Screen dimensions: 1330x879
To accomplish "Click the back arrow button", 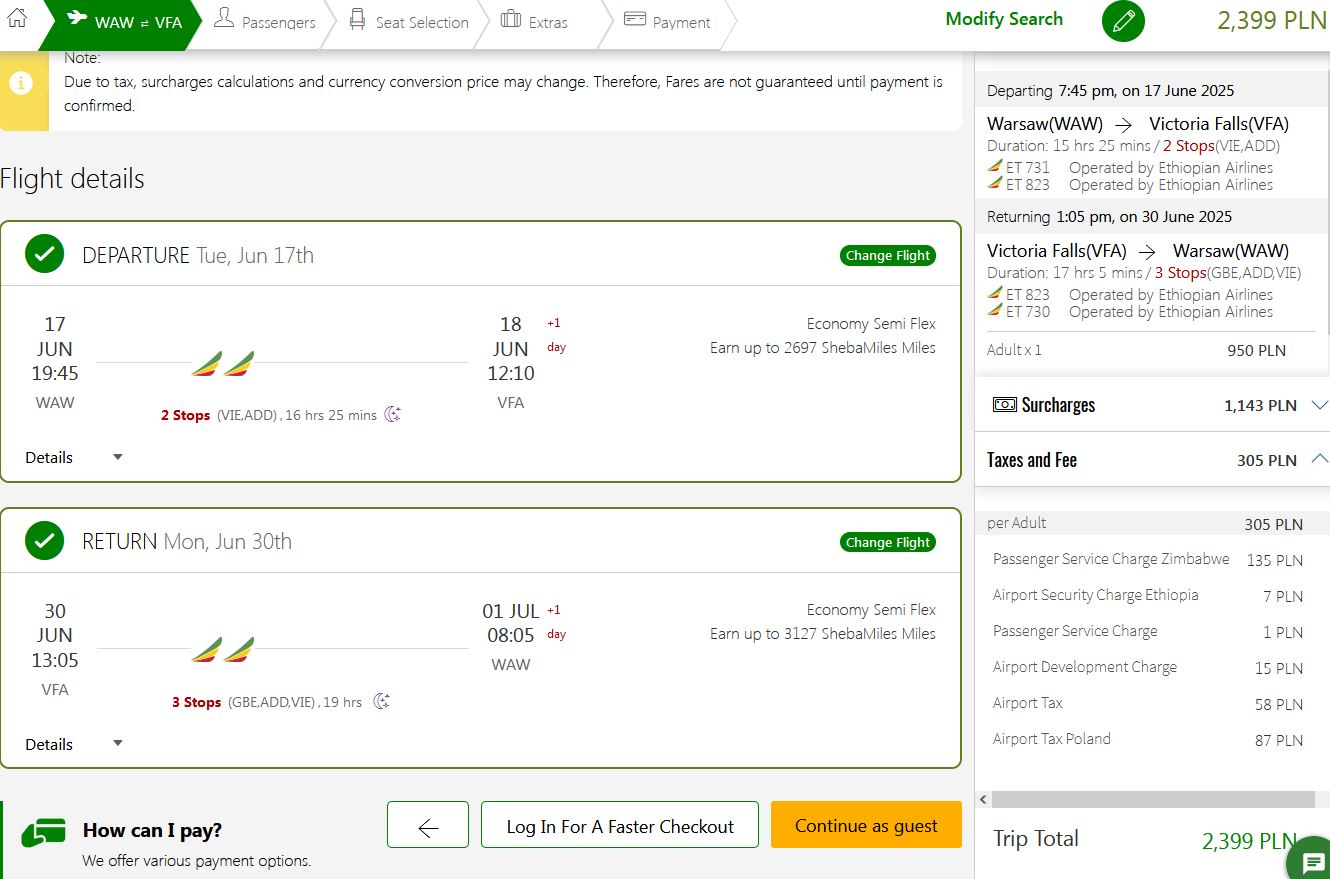I will point(428,825).
